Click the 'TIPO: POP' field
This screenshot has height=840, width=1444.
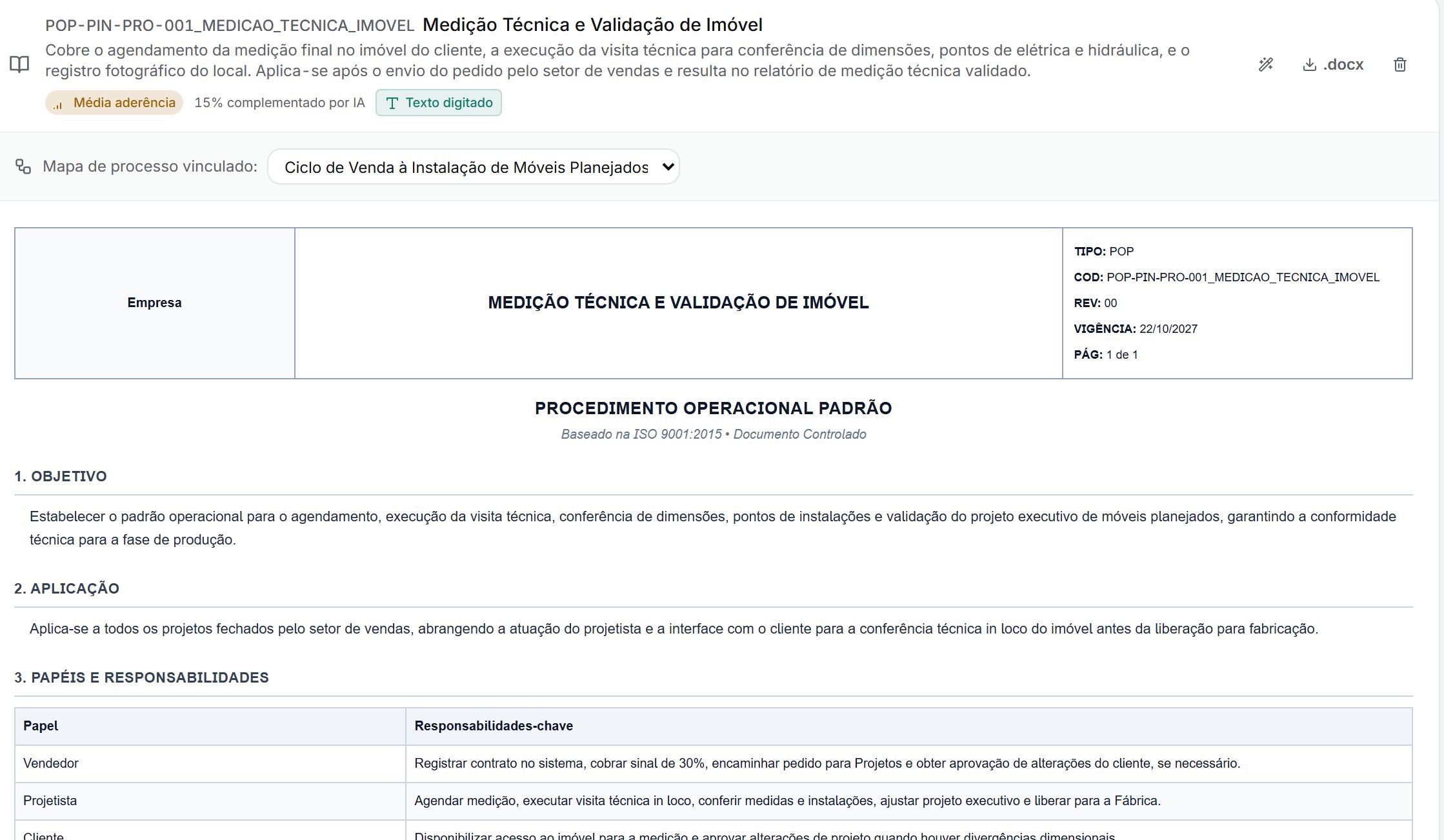pyautogui.click(x=1103, y=252)
